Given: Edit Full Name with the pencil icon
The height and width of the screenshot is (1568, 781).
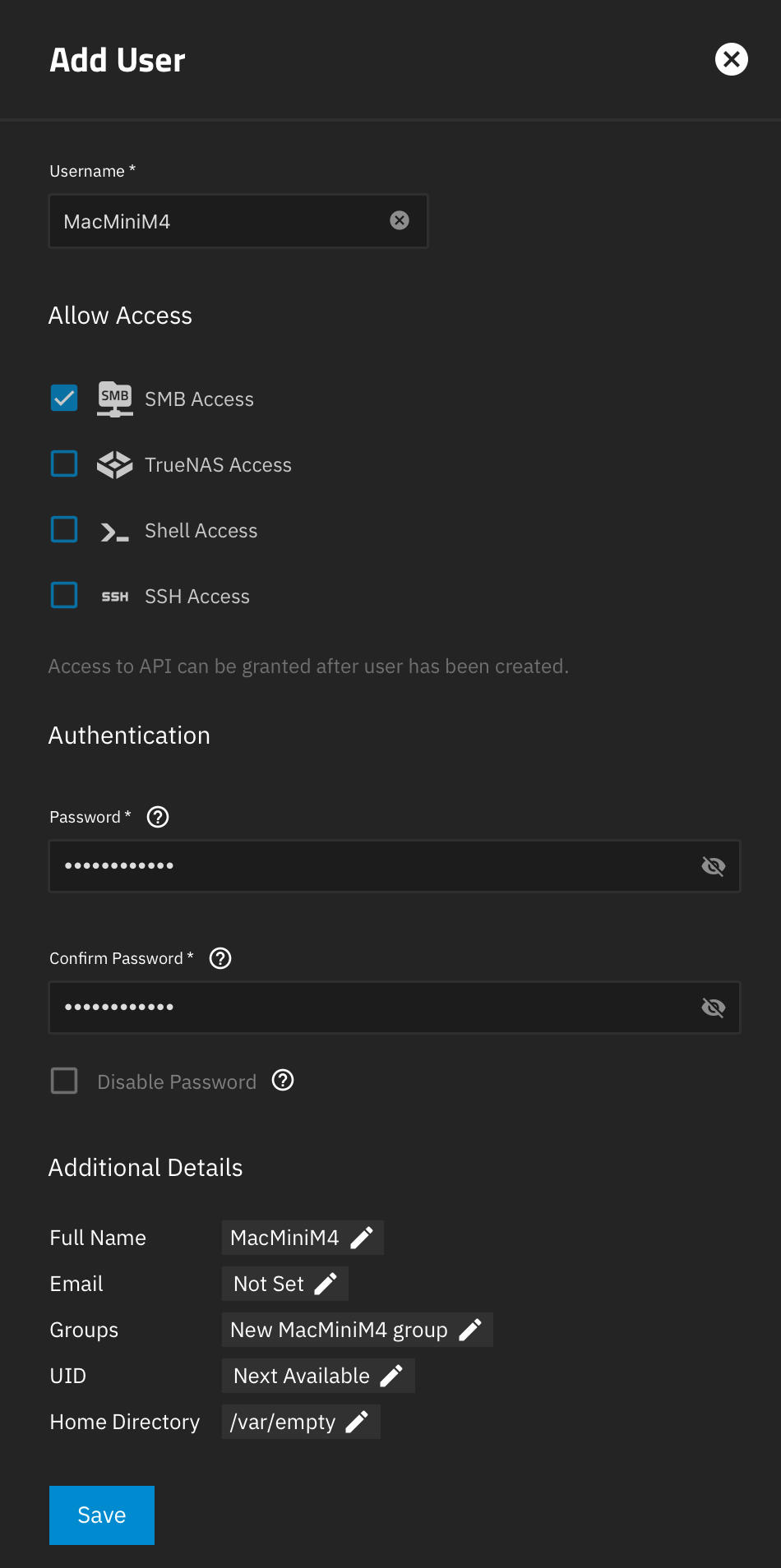Looking at the screenshot, I should (x=362, y=1238).
